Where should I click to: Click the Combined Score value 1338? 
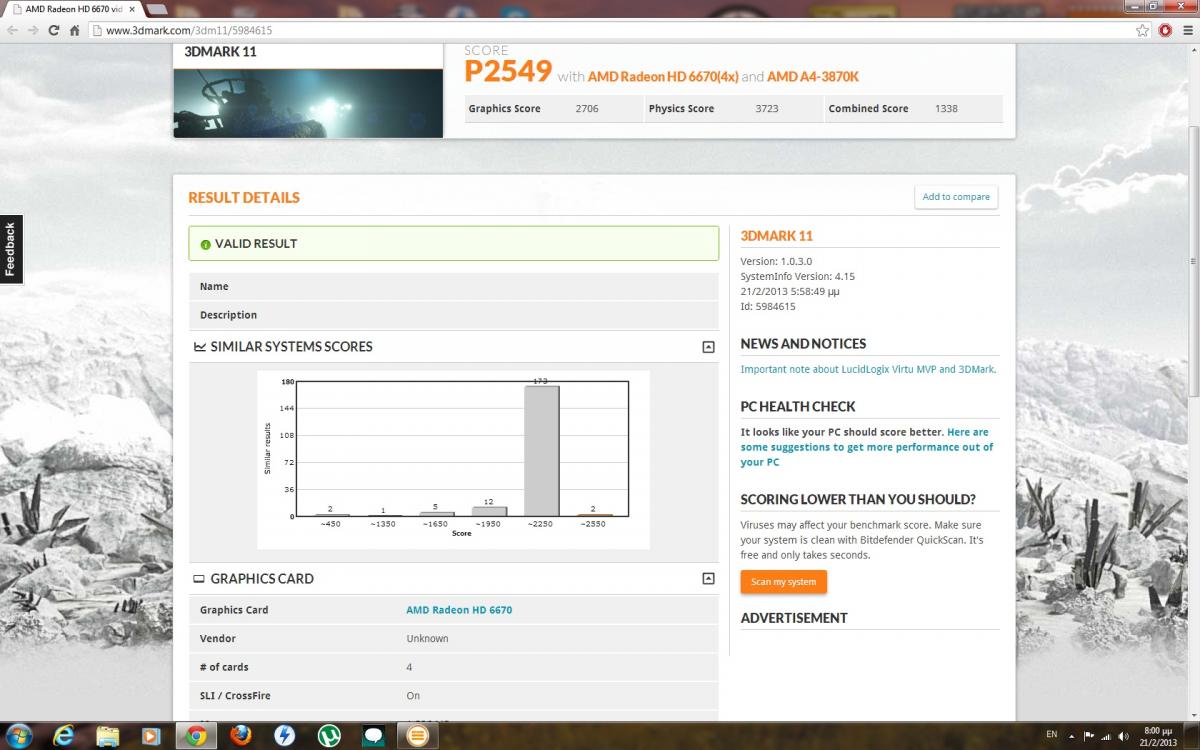tap(946, 109)
